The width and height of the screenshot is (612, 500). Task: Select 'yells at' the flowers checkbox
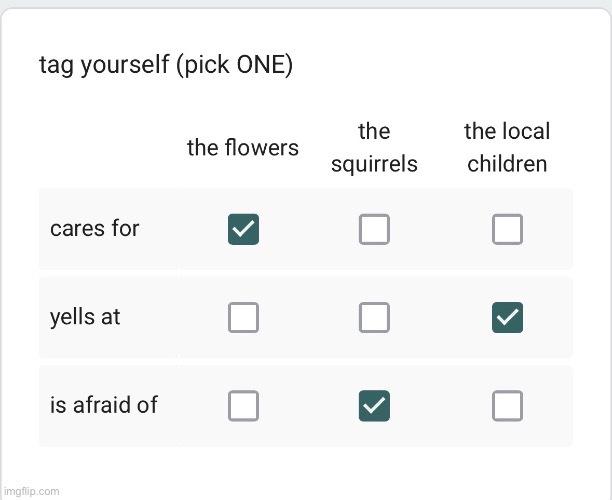[244, 317]
